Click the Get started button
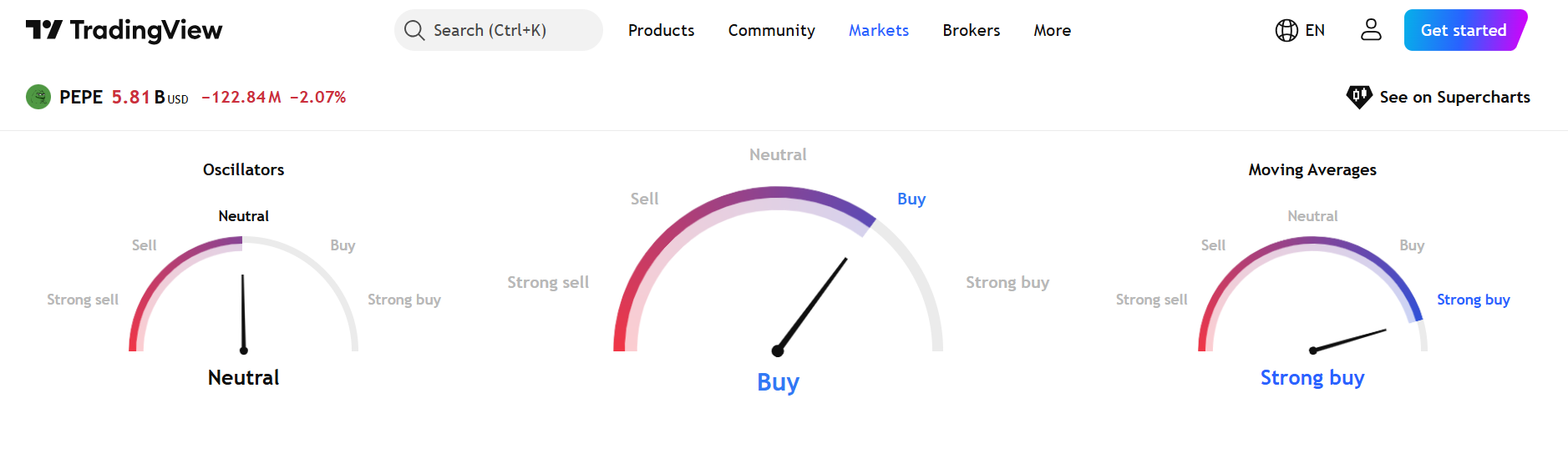Image resolution: width=1568 pixels, height=469 pixels. [x=1465, y=30]
